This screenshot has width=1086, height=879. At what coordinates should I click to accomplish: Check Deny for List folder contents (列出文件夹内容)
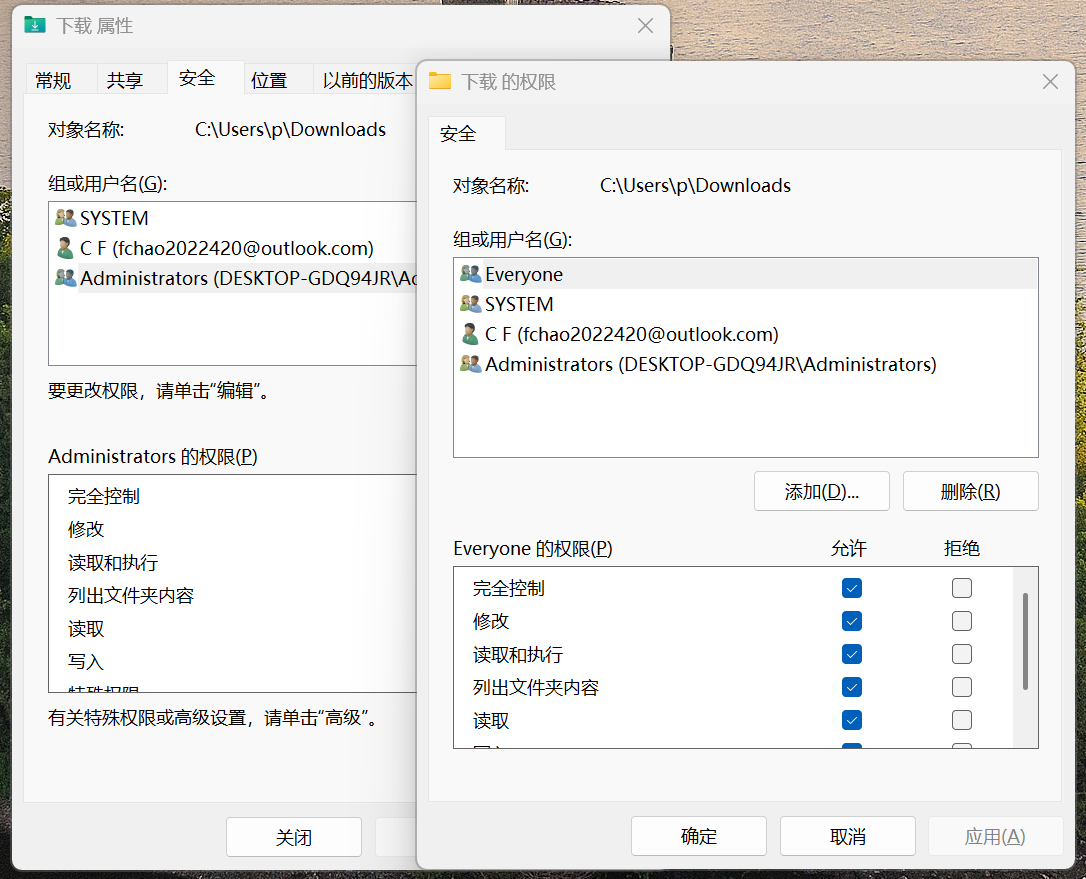[x=962, y=687]
